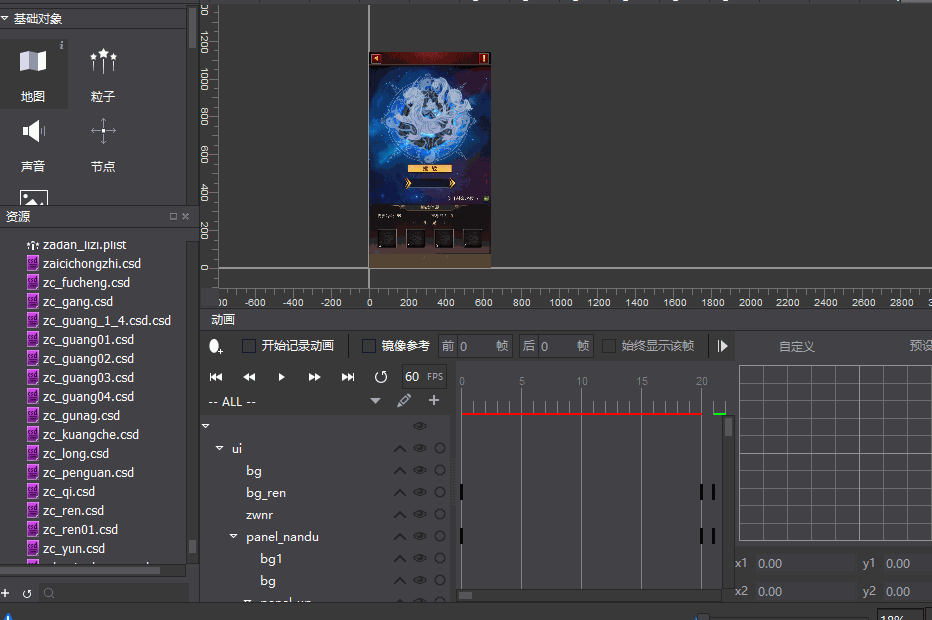The height and width of the screenshot is (620, 932).
Task: Toggle animation loop playback icon
Action: [x=380, y=377]
